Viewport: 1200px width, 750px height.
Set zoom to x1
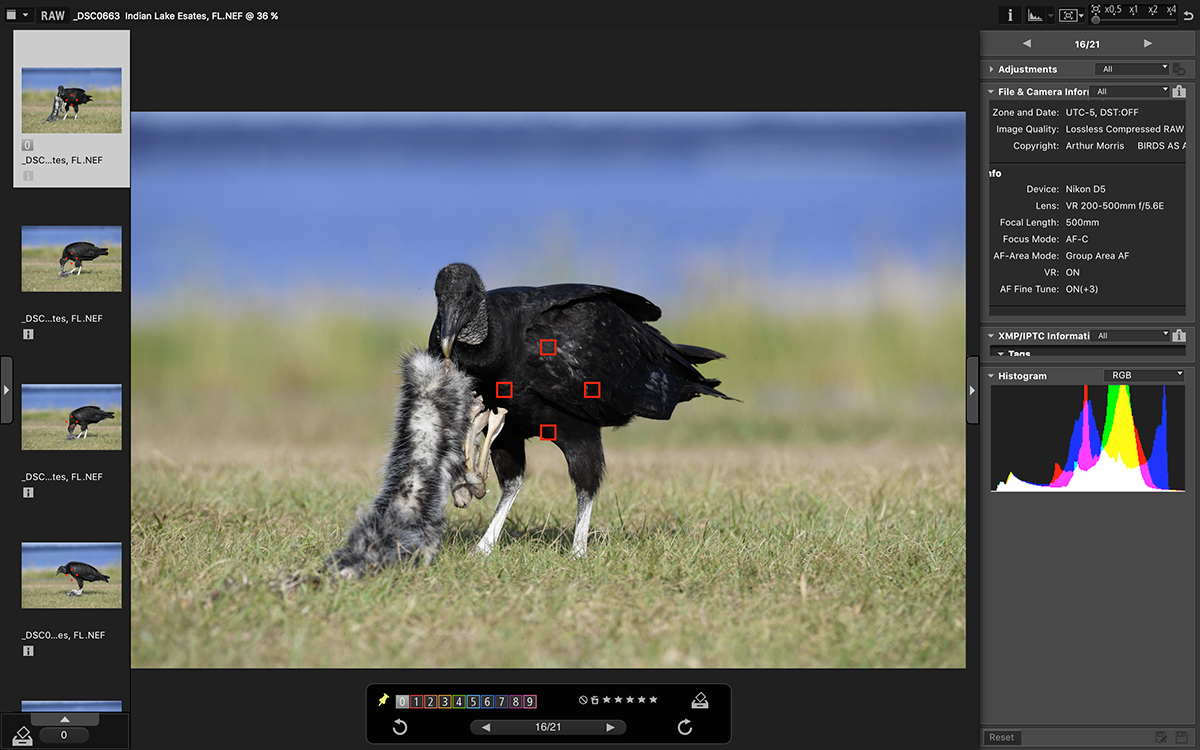point(1133,9)
